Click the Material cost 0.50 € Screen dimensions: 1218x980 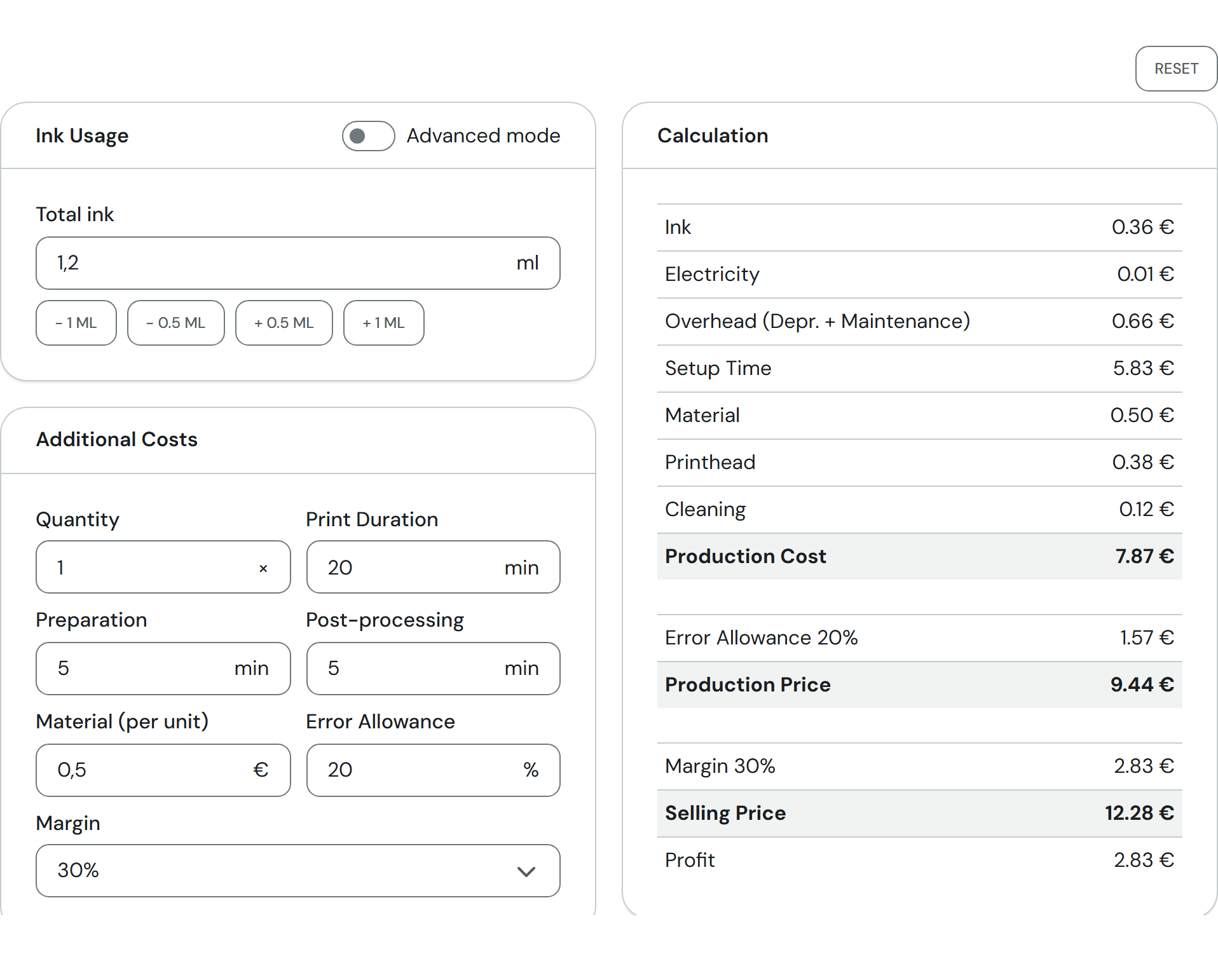(1142, 415)
